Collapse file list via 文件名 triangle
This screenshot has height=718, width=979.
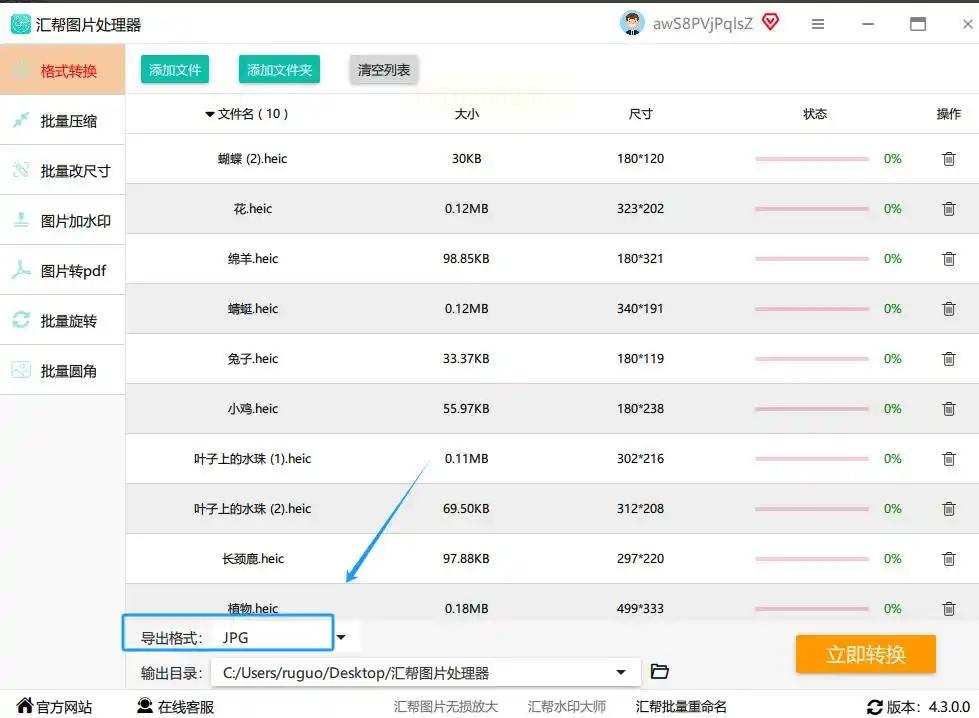pos(210,114)
